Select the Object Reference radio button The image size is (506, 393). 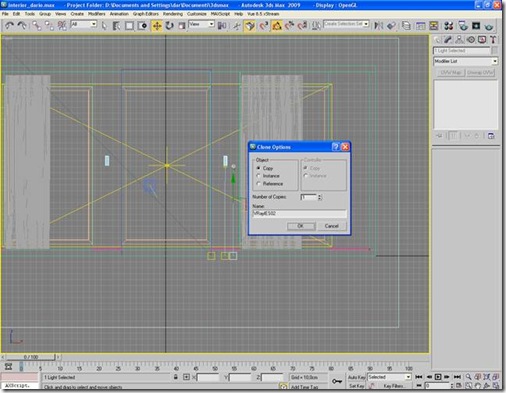[x=258, y=184]
